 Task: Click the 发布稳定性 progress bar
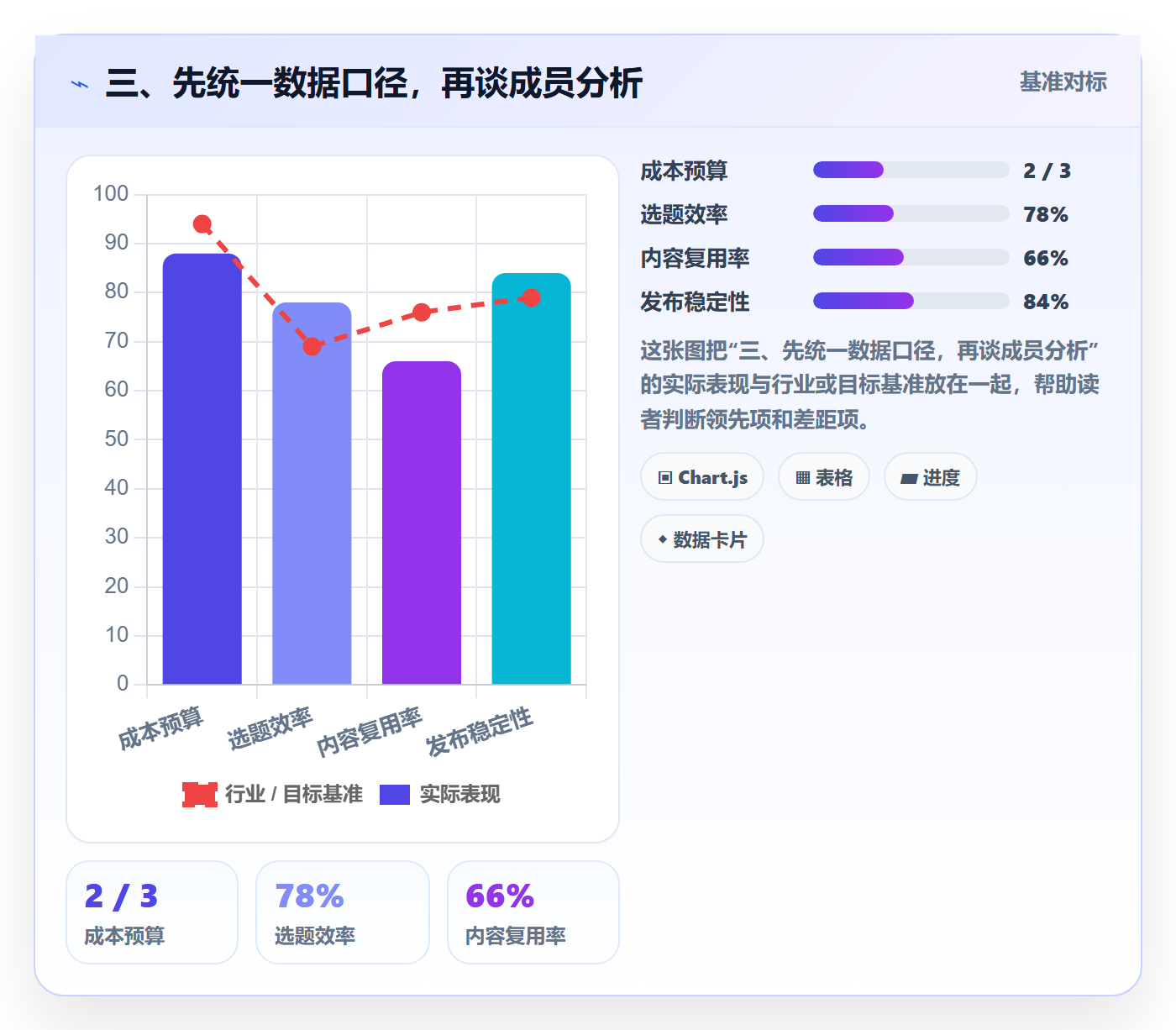(911, 301)
